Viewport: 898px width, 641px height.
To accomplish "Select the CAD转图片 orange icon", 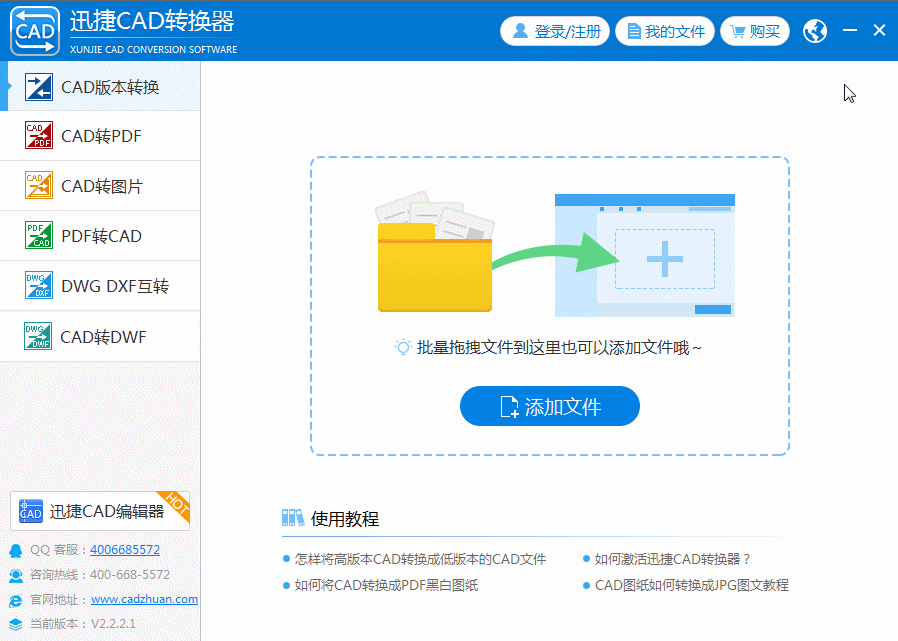I will tap(39, 185).
